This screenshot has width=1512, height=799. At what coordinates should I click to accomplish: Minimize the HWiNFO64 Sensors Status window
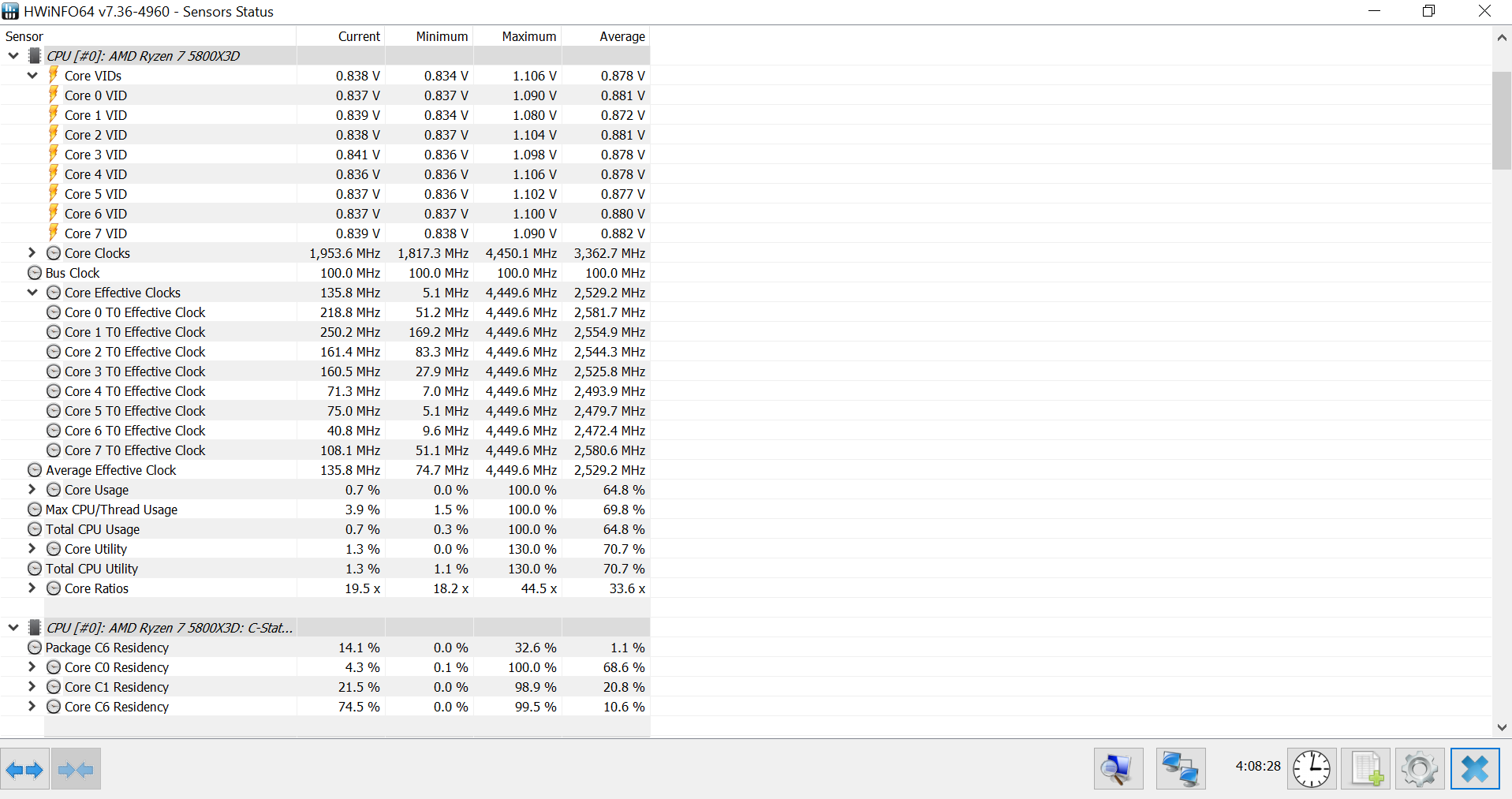click(1374, 11)
